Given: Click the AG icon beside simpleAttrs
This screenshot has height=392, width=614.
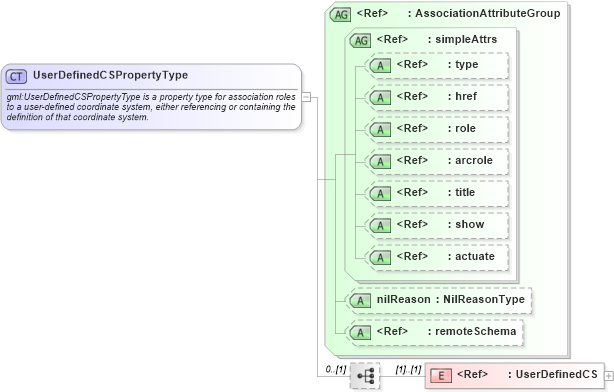Looking at the screenshot, I should 360,41.
